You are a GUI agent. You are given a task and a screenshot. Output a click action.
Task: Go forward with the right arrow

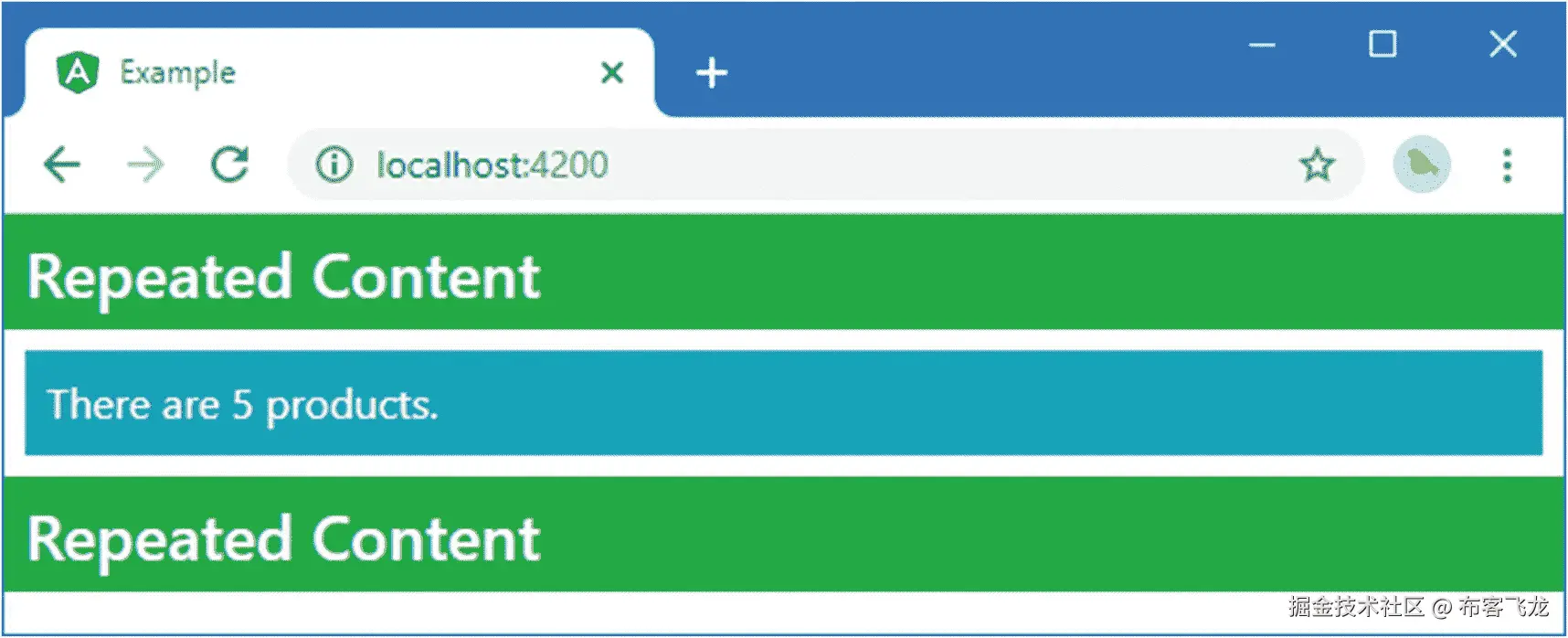pyautogui.click(x=145, y=165)
